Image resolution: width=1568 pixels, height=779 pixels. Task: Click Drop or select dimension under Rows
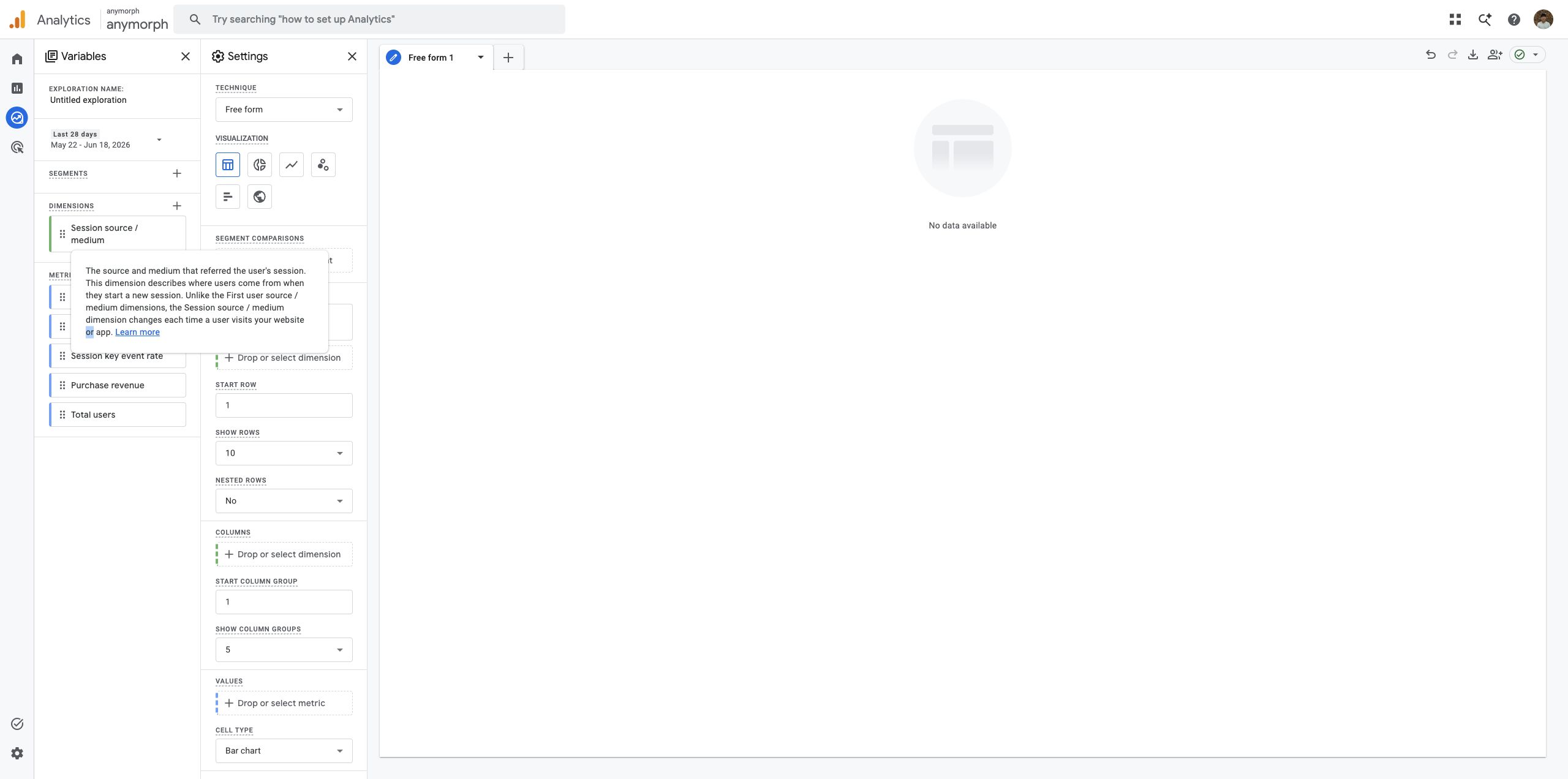(284, 358)
